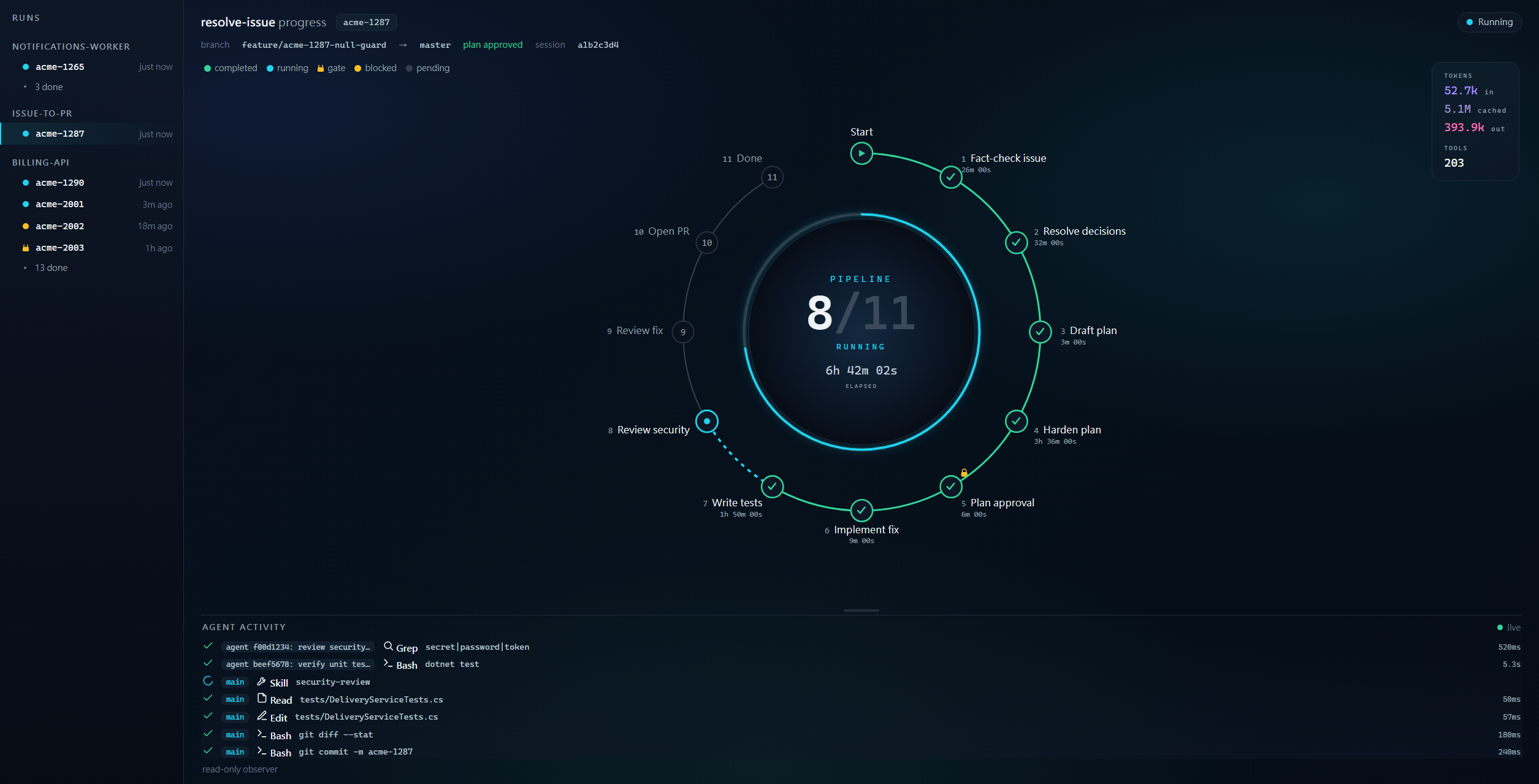Click the Edit pencil icon
Image resolution: width=1539 pixels, height=784 pixels.
coord(262,716)
